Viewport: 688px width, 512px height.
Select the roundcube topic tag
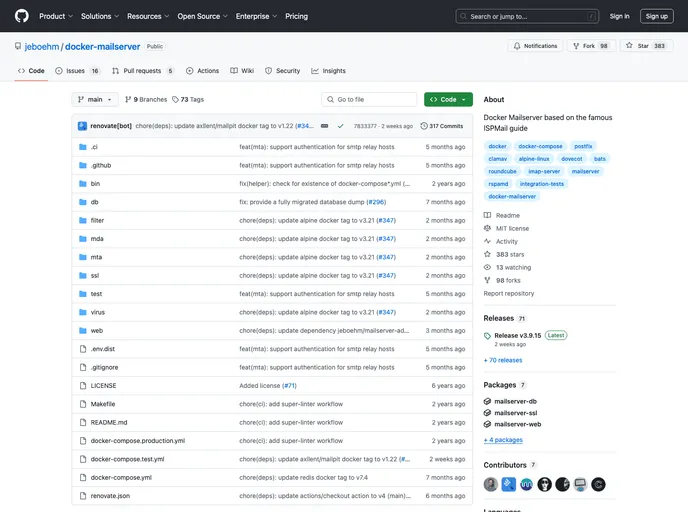502,172
